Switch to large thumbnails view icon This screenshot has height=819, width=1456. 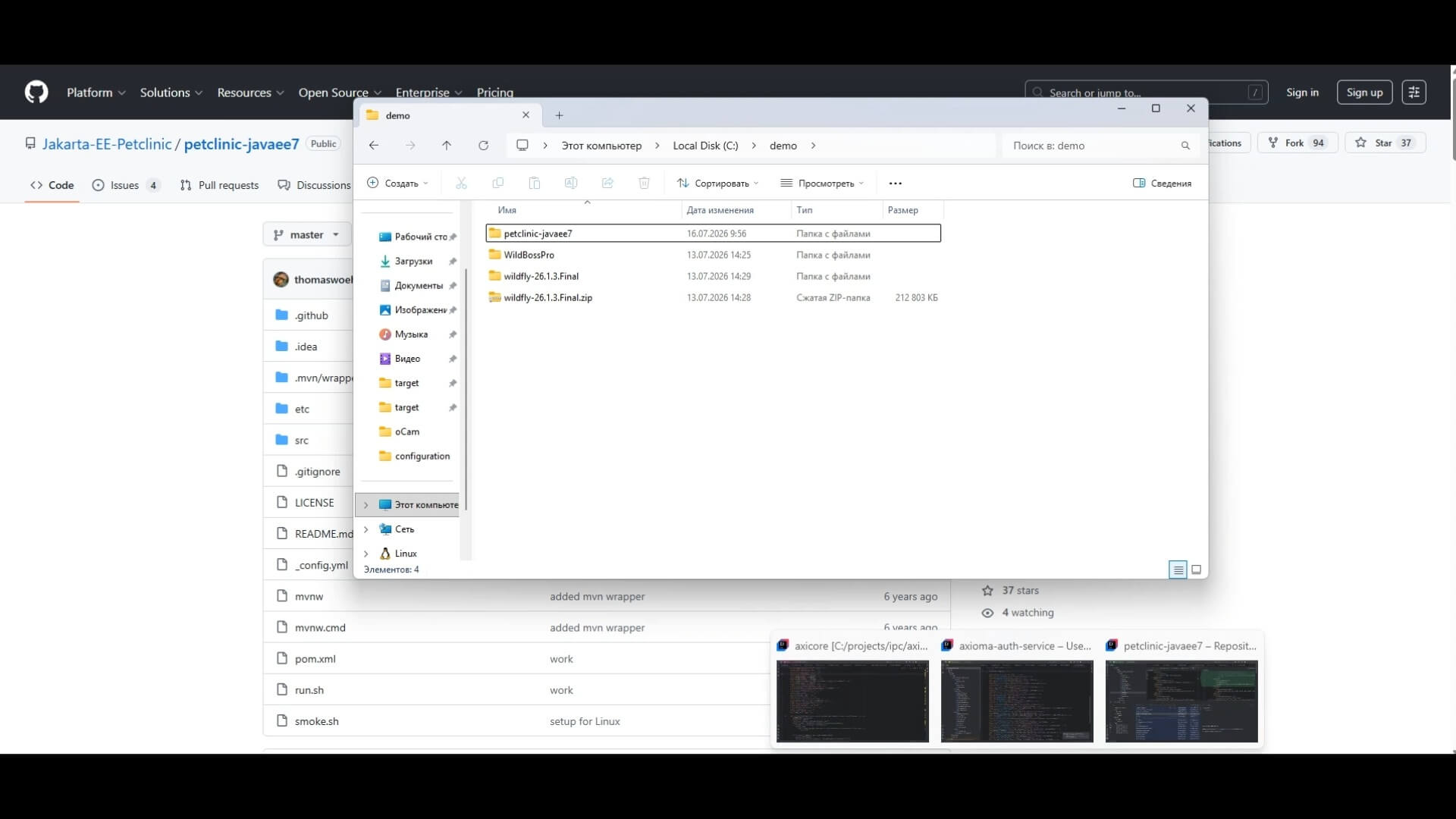(1197, 570)
